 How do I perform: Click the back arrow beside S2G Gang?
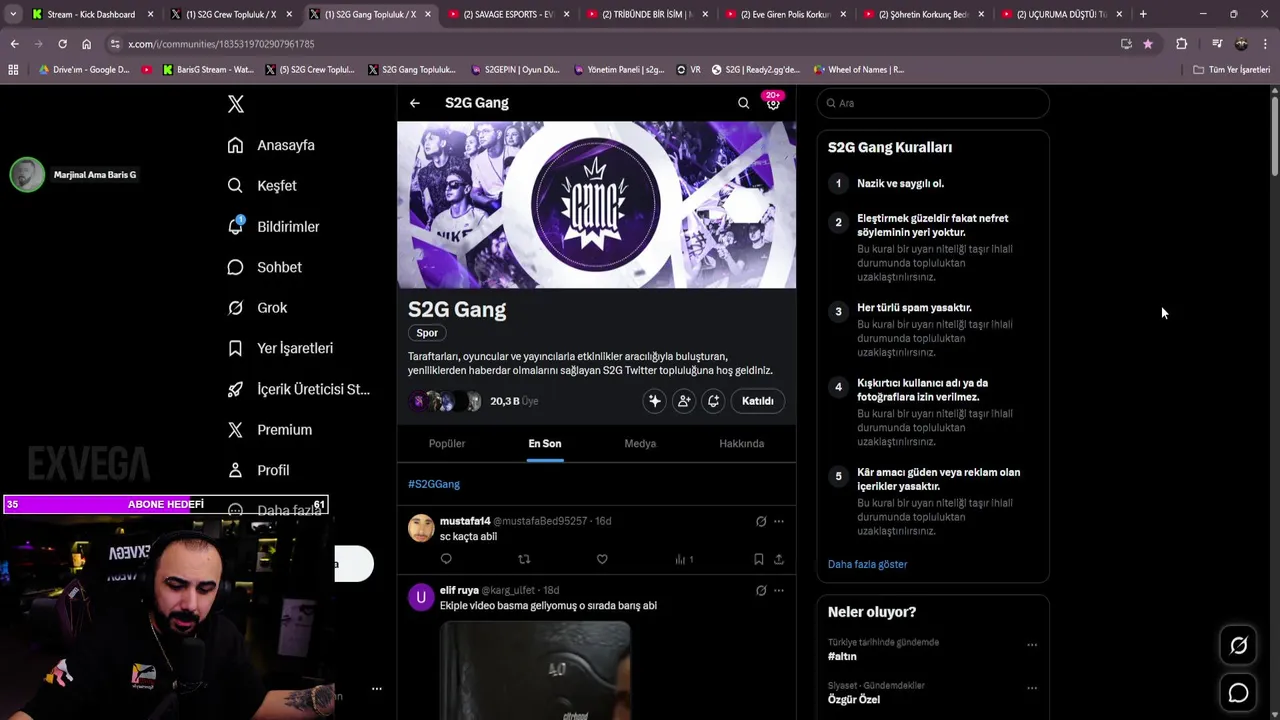point(414,103)
